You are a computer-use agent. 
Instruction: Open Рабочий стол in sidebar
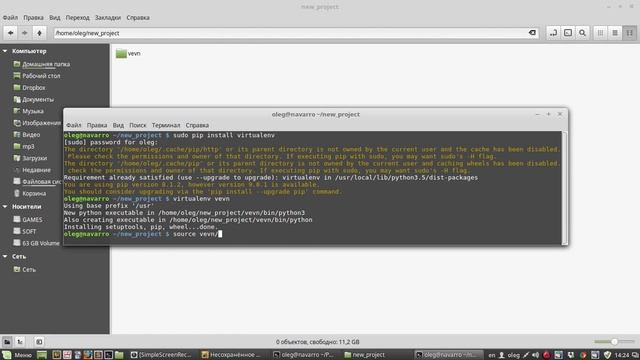click(x=37, y=76)
